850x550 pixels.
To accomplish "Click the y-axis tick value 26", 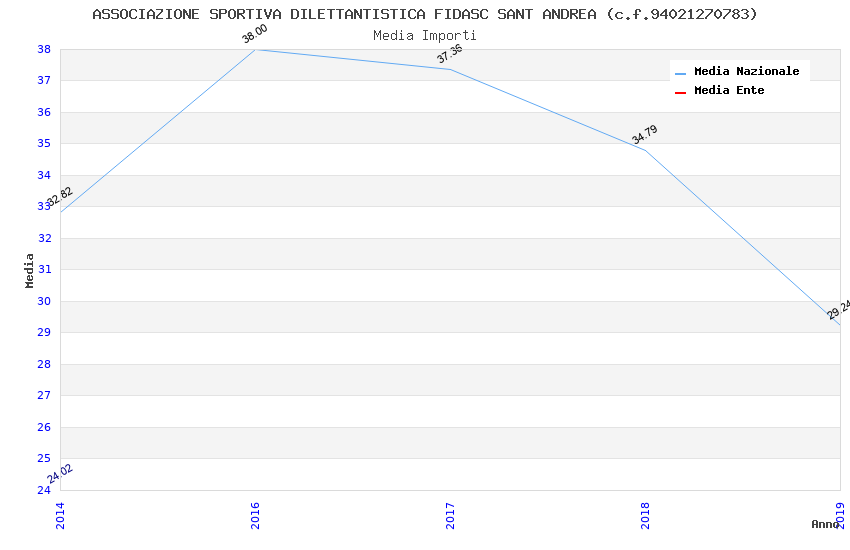I will pos(44,427).
